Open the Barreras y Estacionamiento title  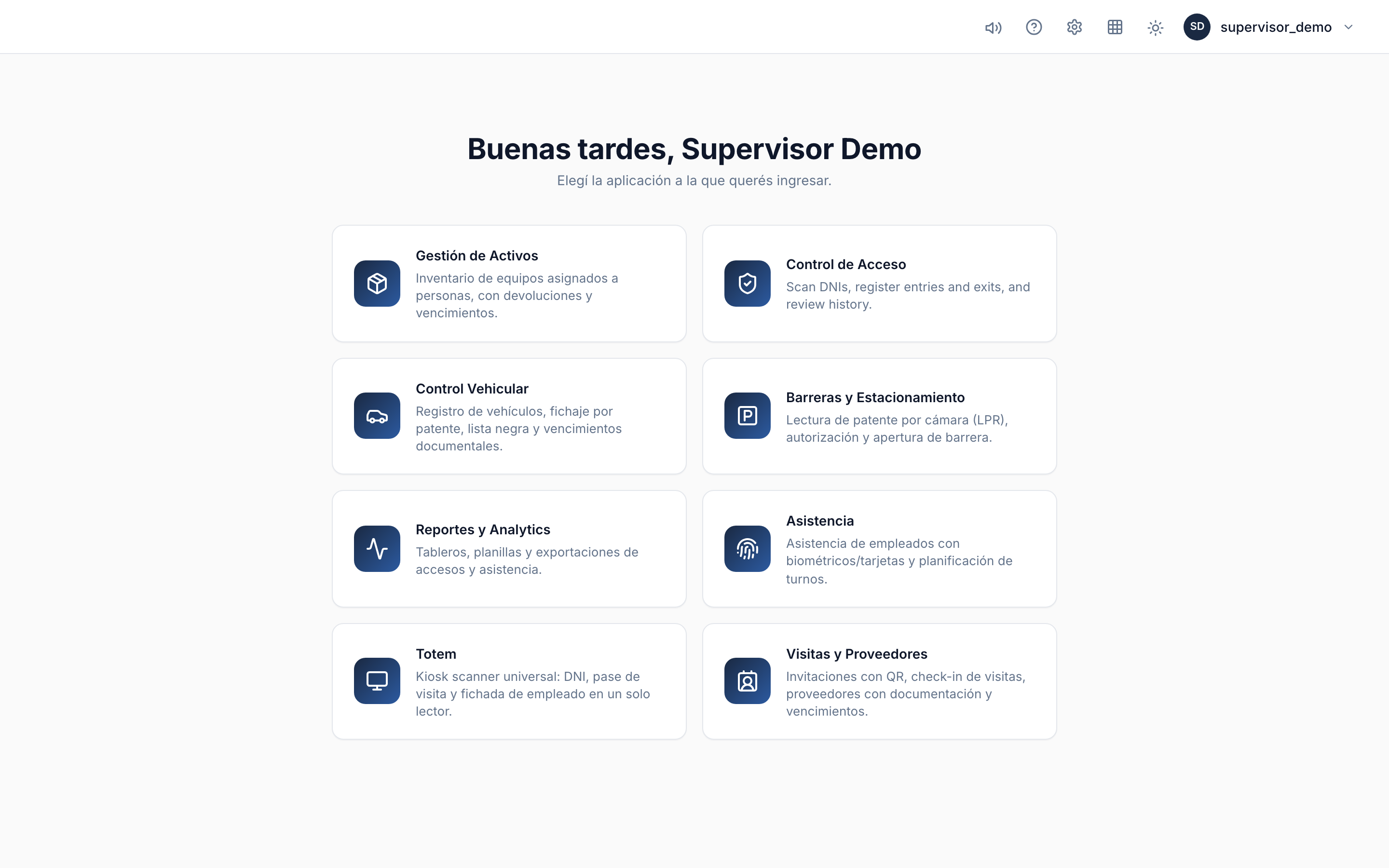click(875, 397)
